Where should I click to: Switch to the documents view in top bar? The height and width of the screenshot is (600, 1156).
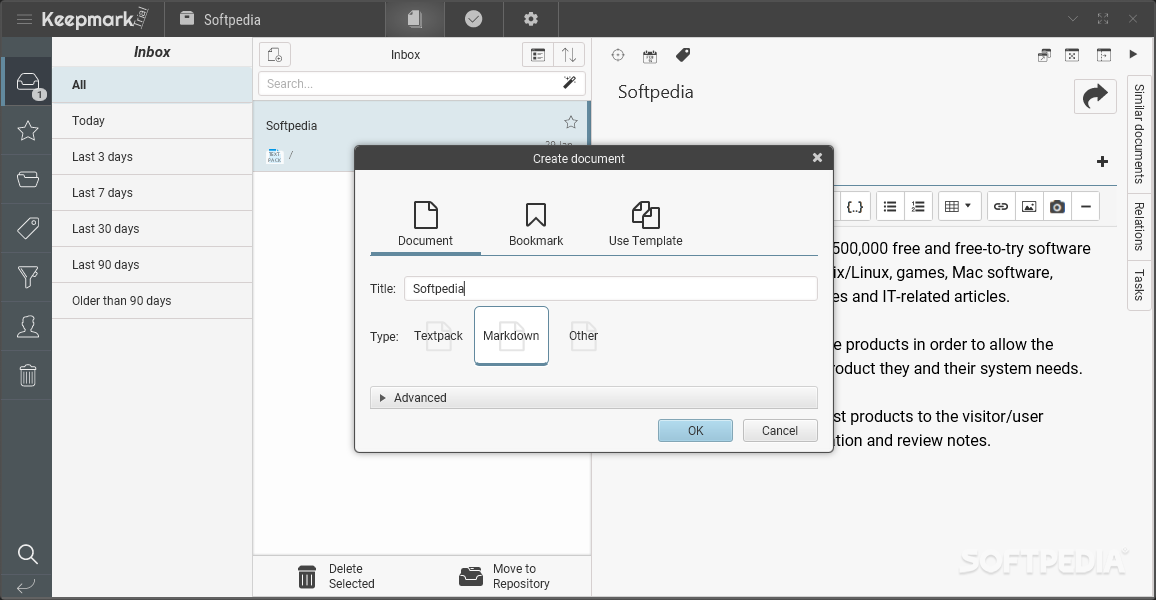pos(415,18)
